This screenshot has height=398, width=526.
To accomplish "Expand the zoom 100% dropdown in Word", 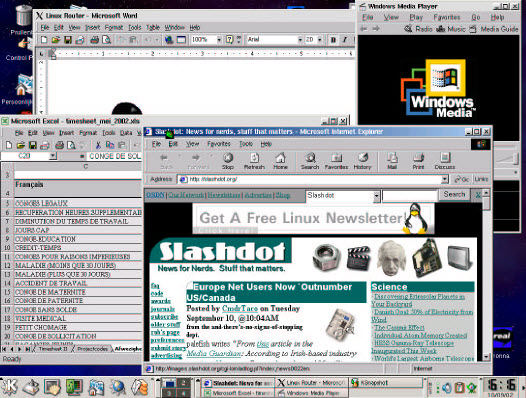I will [219, 40].
